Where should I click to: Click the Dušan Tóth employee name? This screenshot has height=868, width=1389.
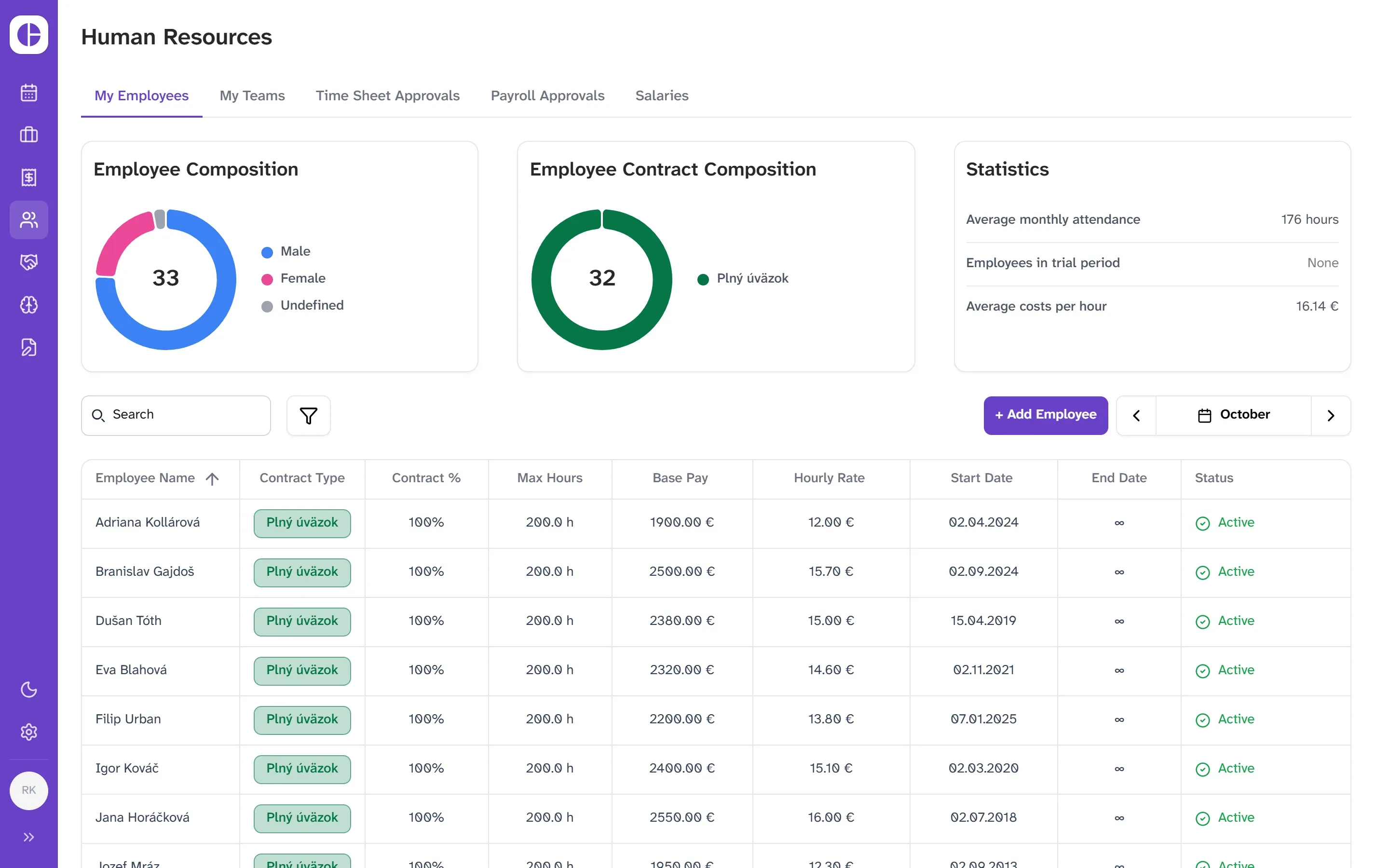coord(128,621)
